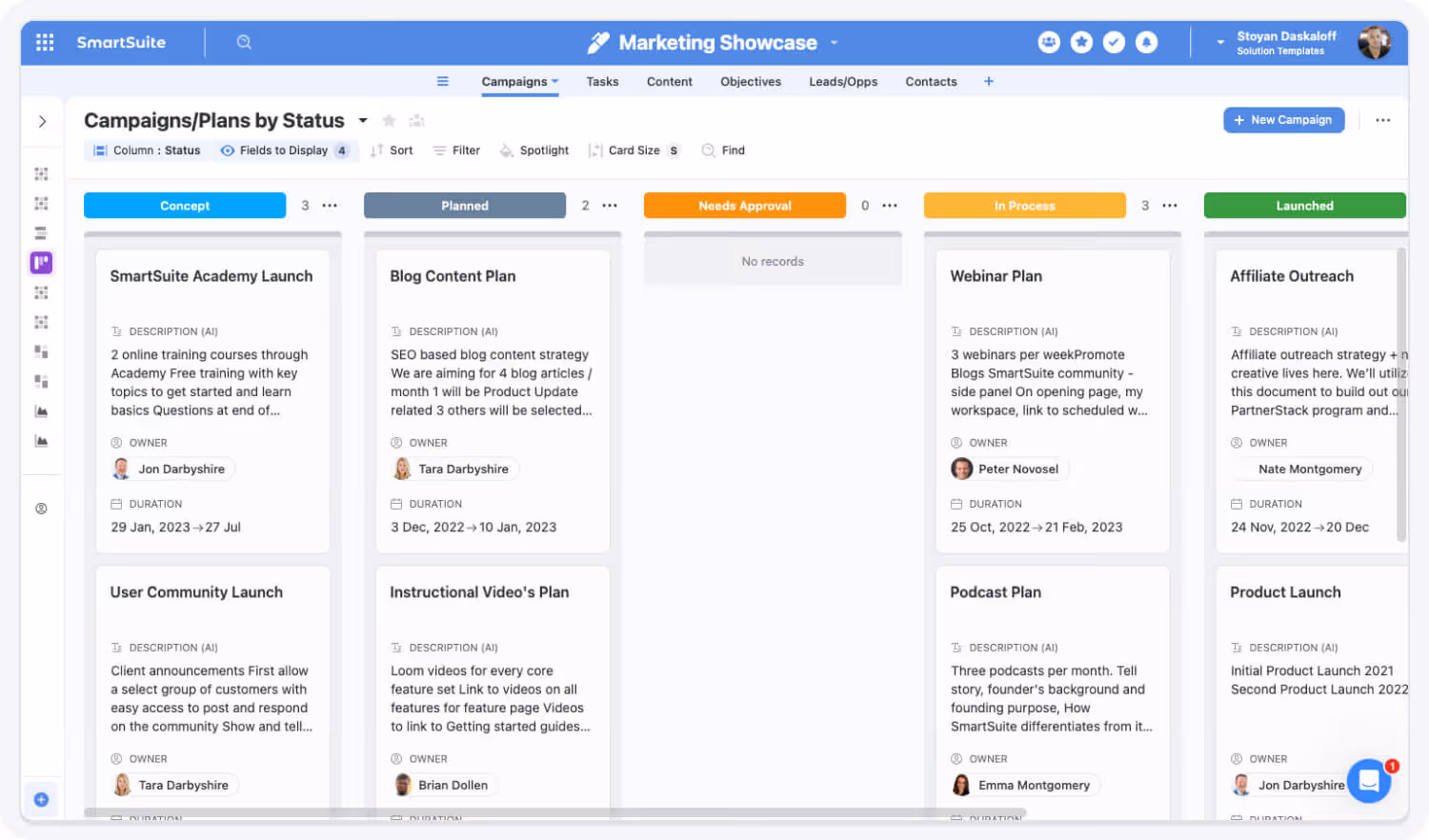This screenshot has height=840, width=1429.
Task: Click the favorites star icon in header
Action: point(1081,42)
